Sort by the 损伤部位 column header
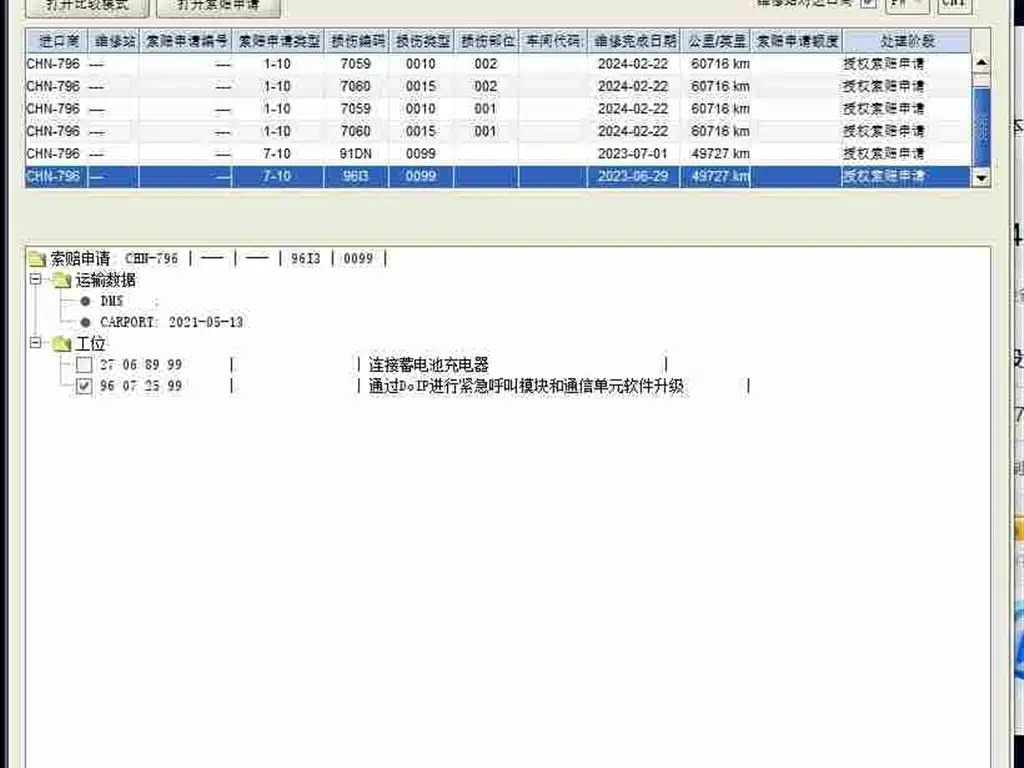The height and width of the screenshot is (768, 1024). pyautogui.click(x=487, y=41)
